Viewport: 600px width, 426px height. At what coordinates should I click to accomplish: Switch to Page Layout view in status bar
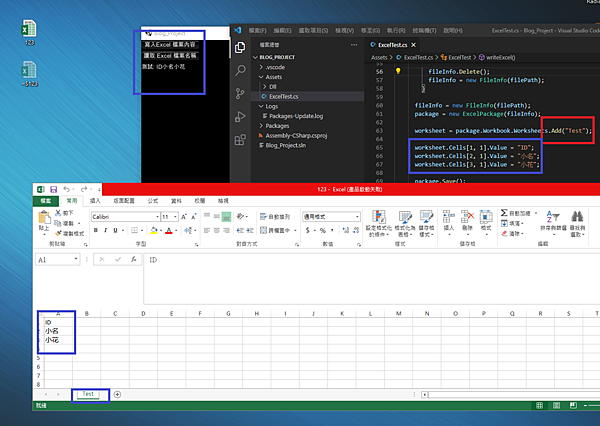tap(556, 405)
